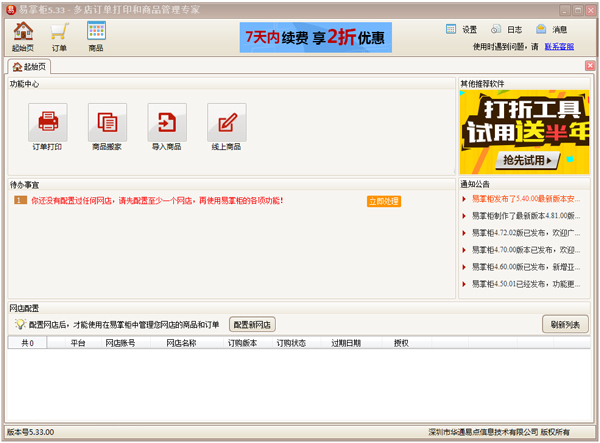Click the 导入商品 import icon
This screenshot has width=600, height=443.
pyautogui.click(x=167, y=123)
